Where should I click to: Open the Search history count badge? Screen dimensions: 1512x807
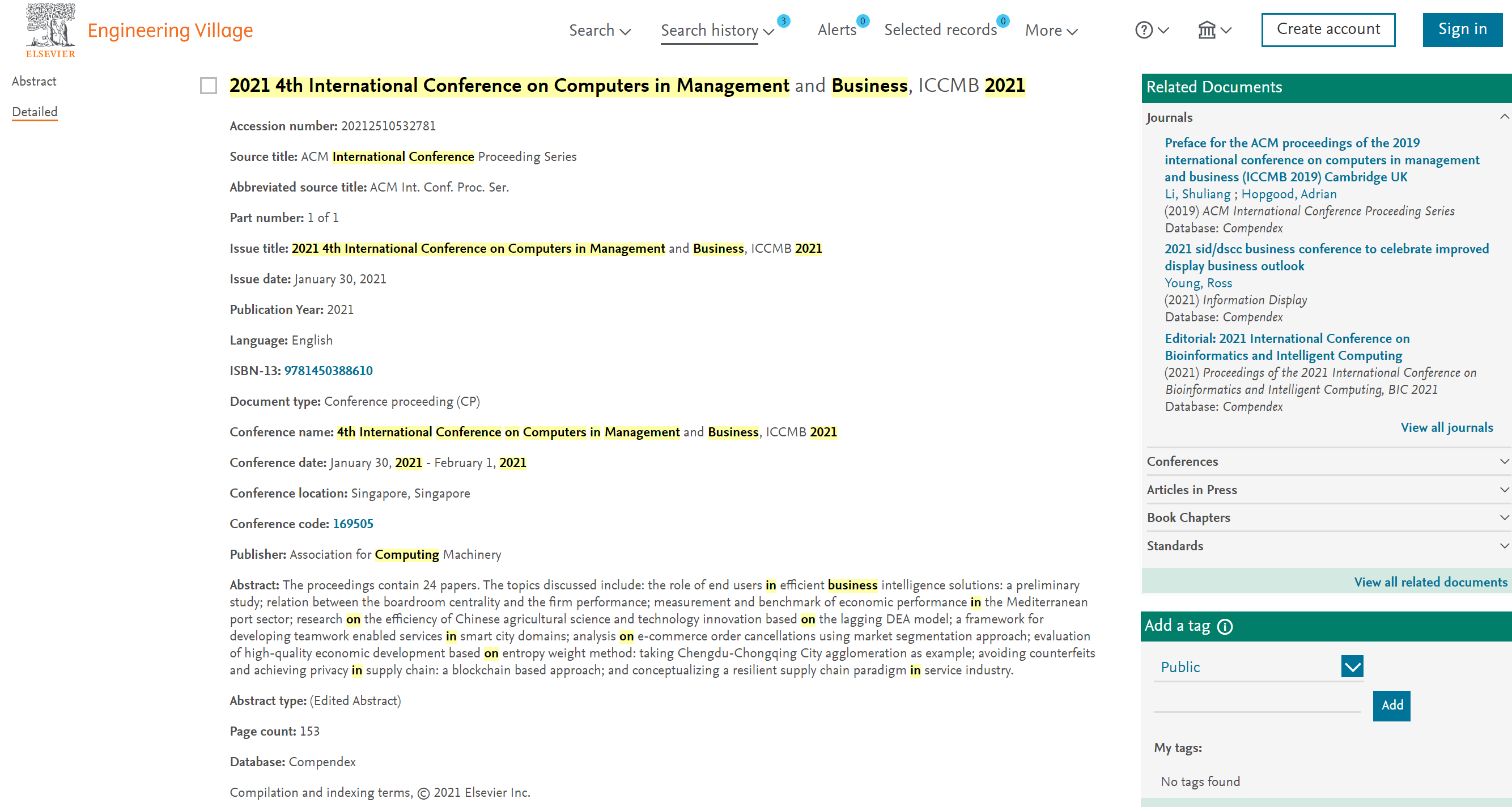click(x=783, y=21)
